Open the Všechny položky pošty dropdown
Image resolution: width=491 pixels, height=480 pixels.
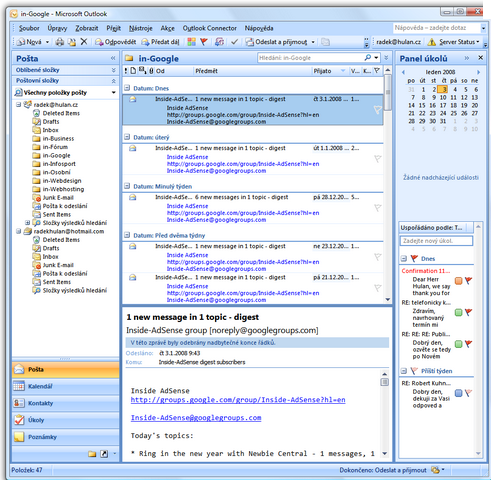click(114, 93)
